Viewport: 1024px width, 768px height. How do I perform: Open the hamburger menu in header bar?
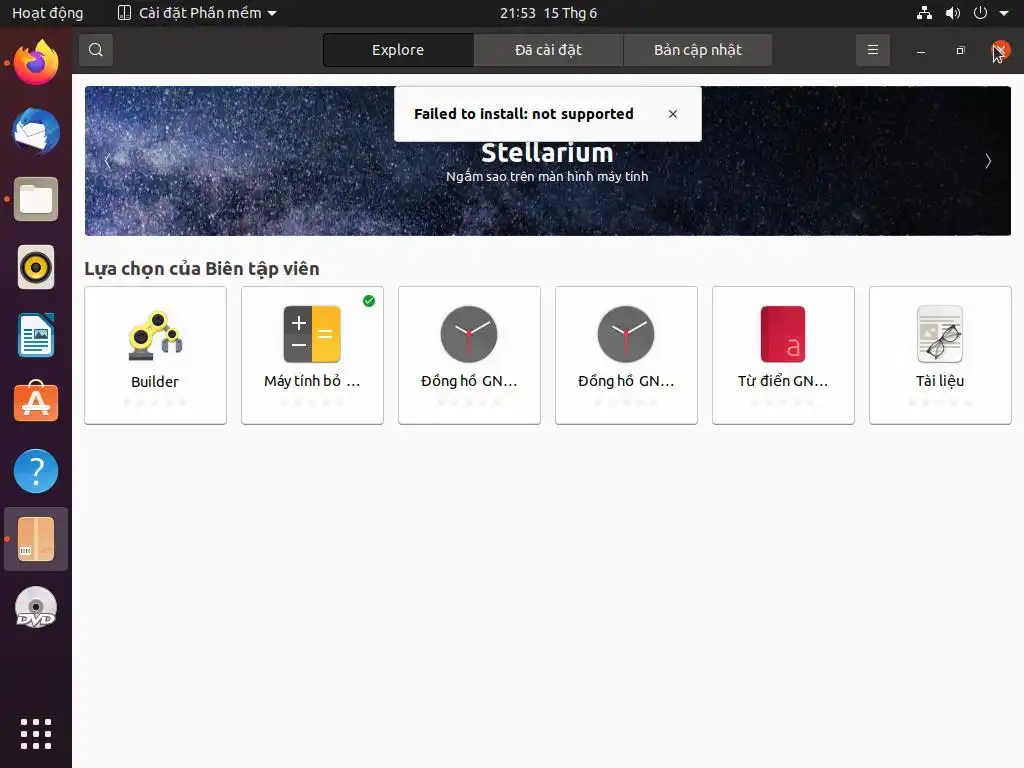point(872,50)
